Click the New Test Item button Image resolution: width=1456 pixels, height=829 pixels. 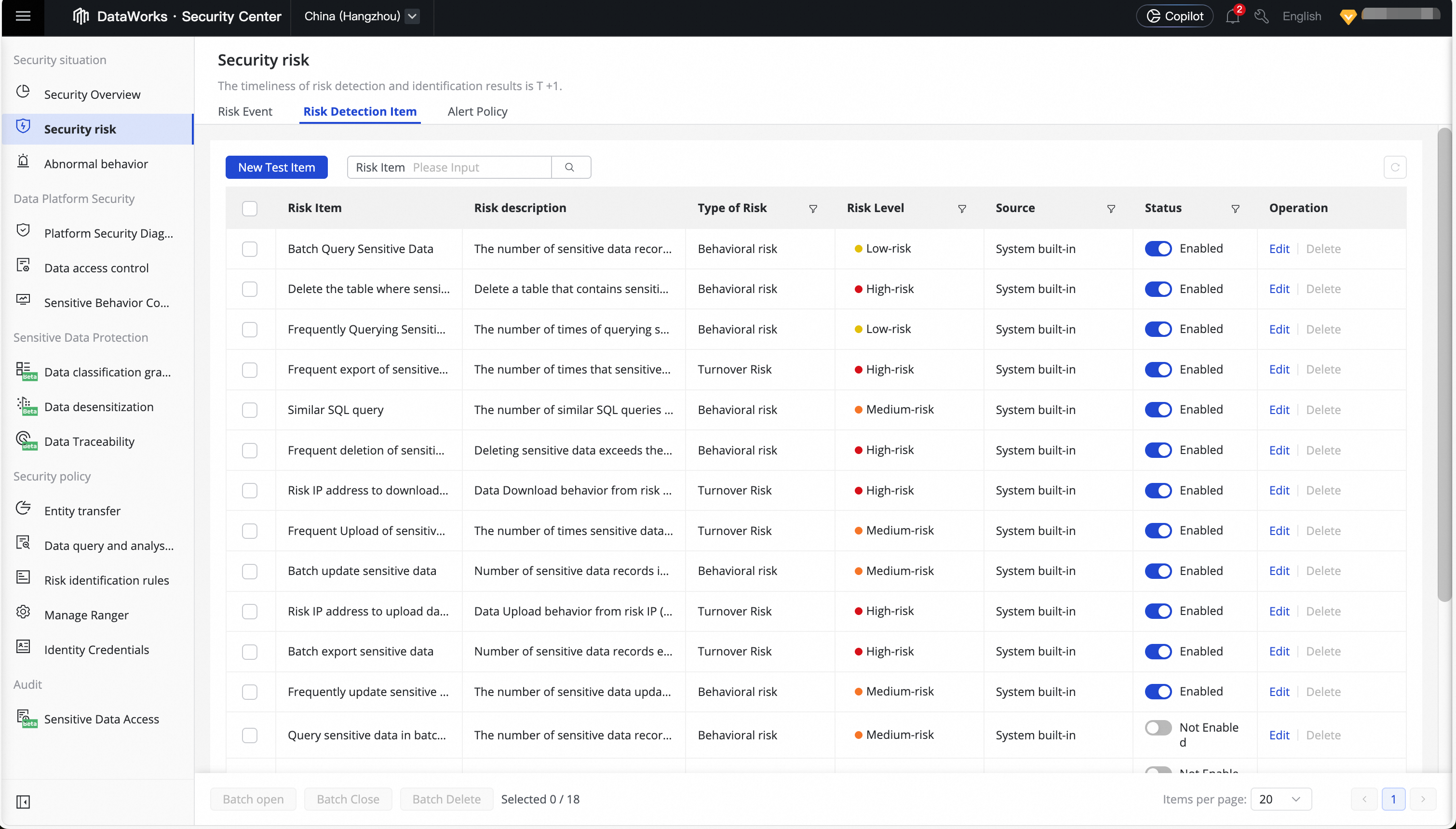point(276,167)
